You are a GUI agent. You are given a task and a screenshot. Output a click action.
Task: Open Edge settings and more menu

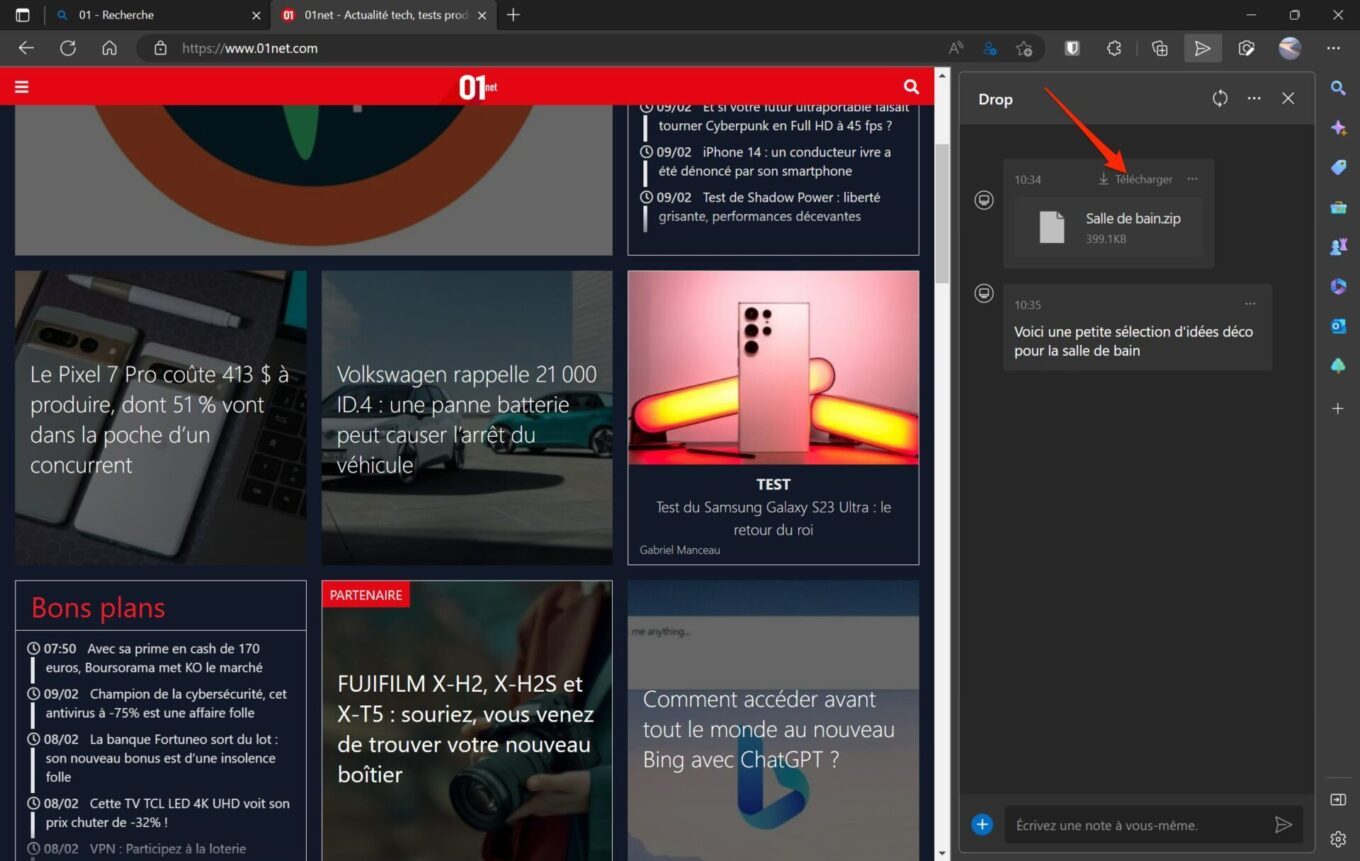[x=1333, y=48]
